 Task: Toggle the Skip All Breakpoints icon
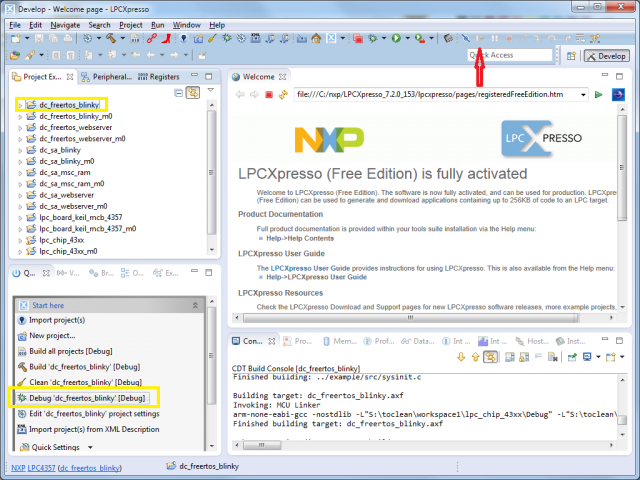[x=466, y=38]
